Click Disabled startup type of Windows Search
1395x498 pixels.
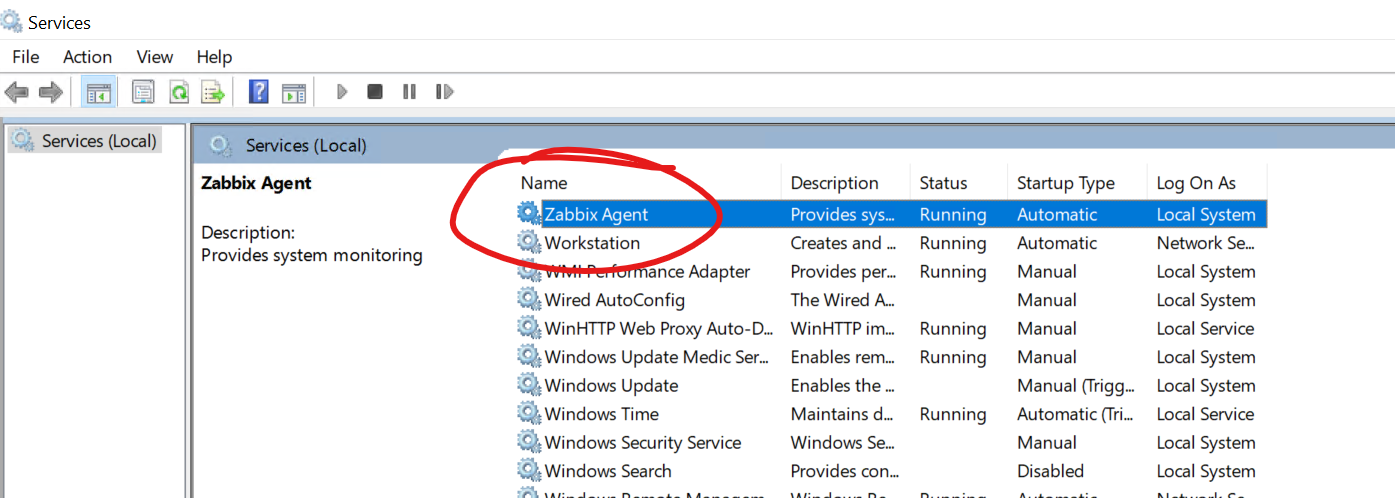click(x=1050, y=471)
